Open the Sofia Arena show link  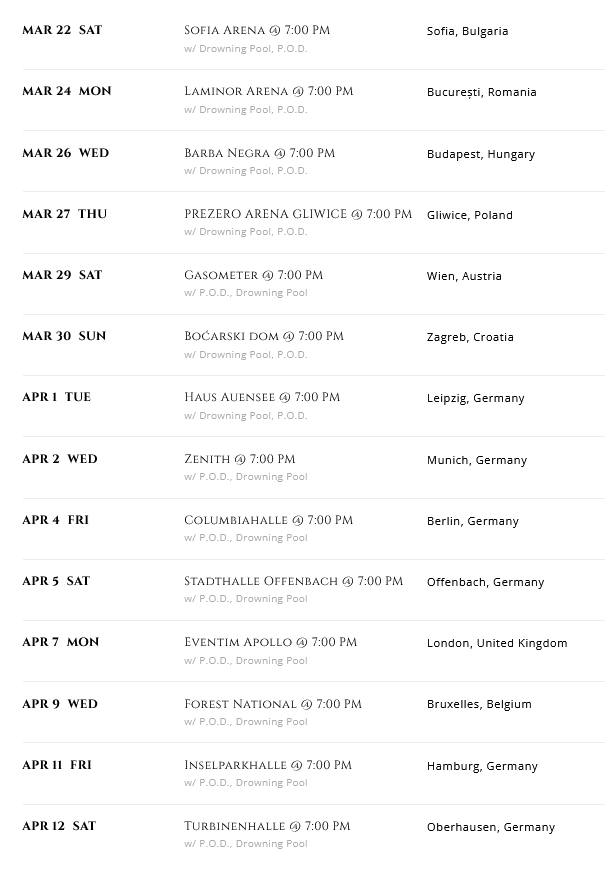point(257,30)
